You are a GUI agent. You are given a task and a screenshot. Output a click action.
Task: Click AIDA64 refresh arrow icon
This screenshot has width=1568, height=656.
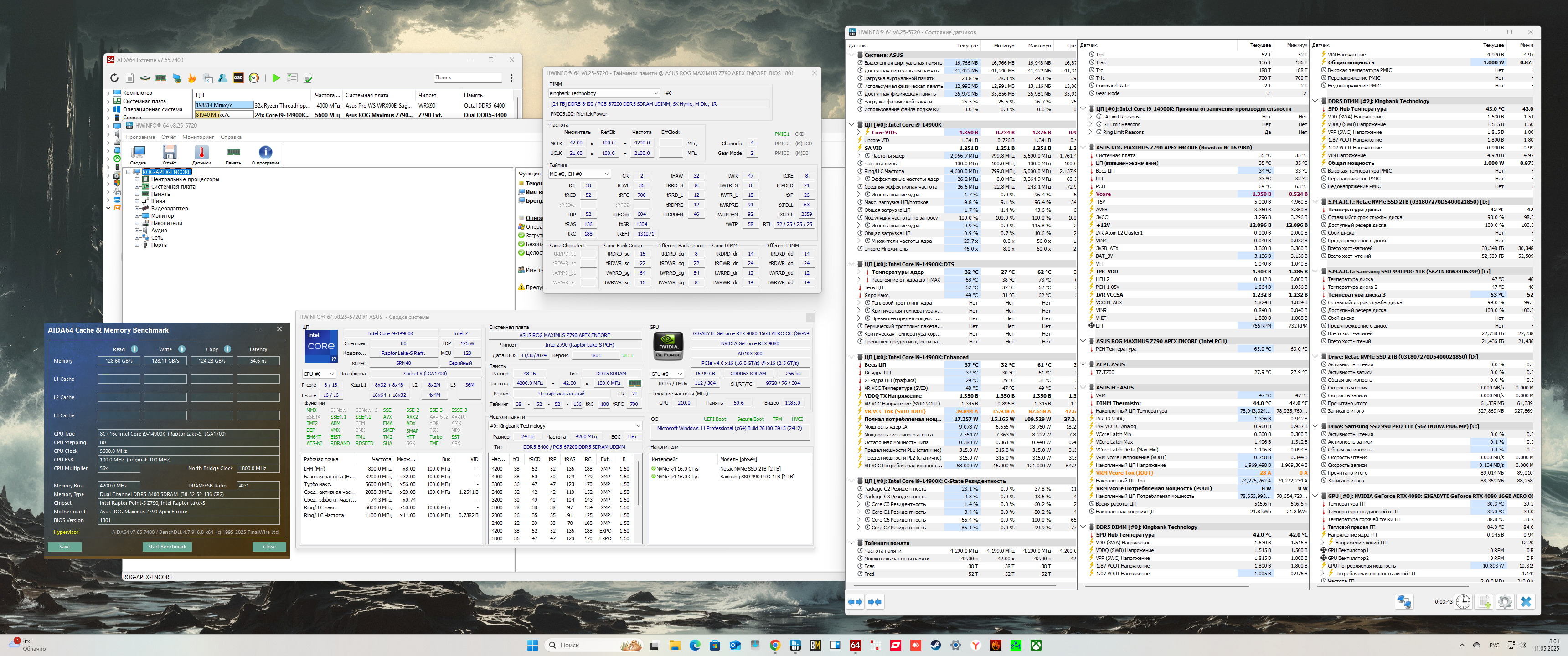click(114, 78)
